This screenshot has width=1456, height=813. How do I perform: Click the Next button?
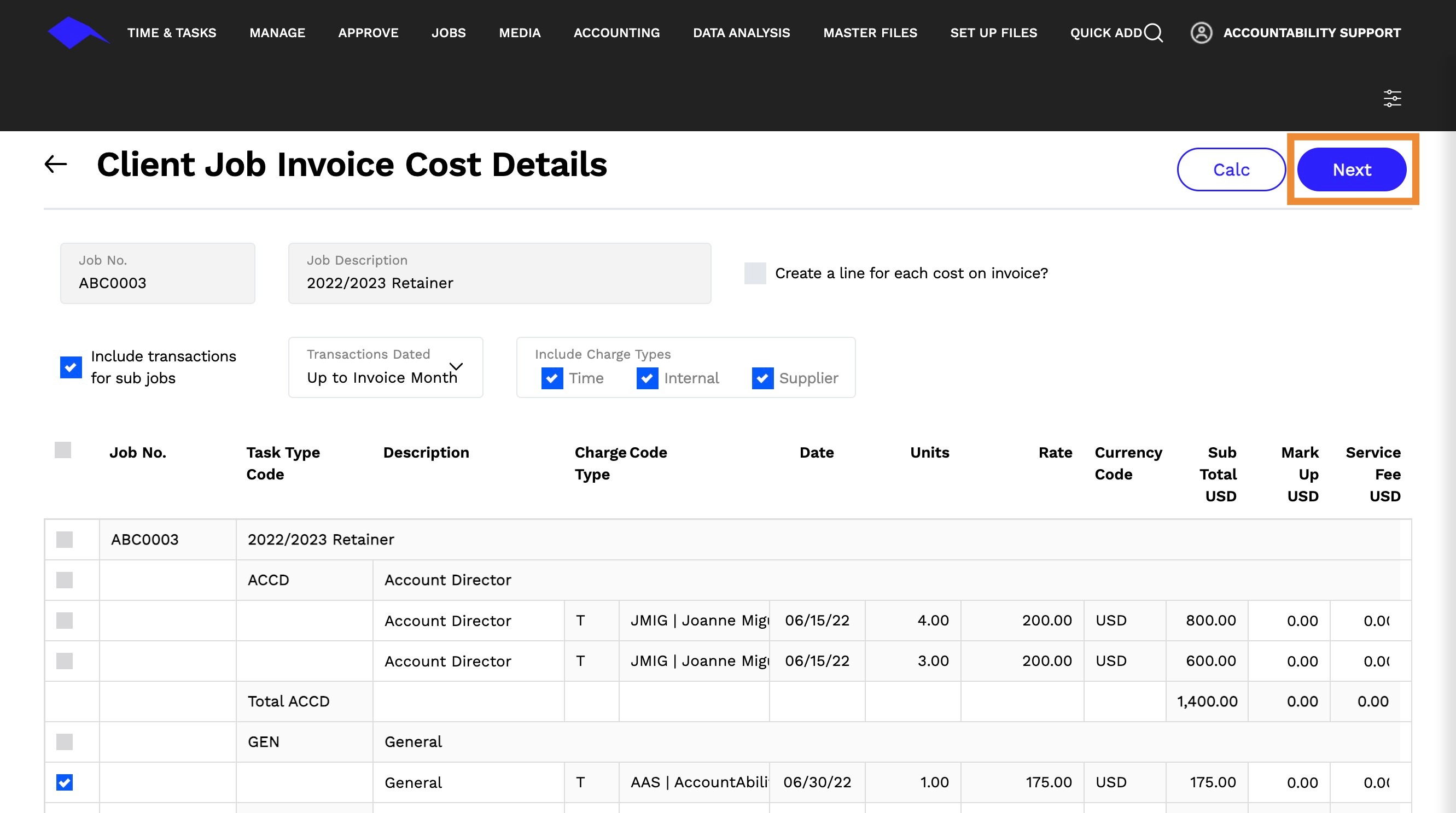pyautogui.click(x=1352, y=169)
